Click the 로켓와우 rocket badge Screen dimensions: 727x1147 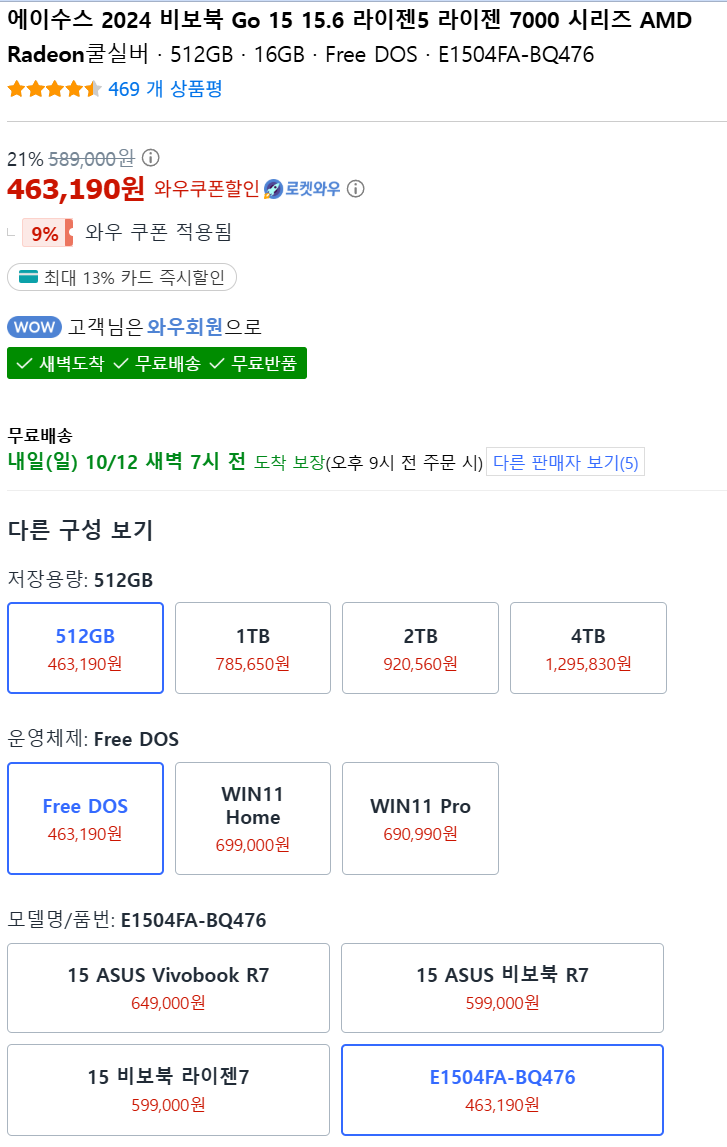(x=302, y=188)
